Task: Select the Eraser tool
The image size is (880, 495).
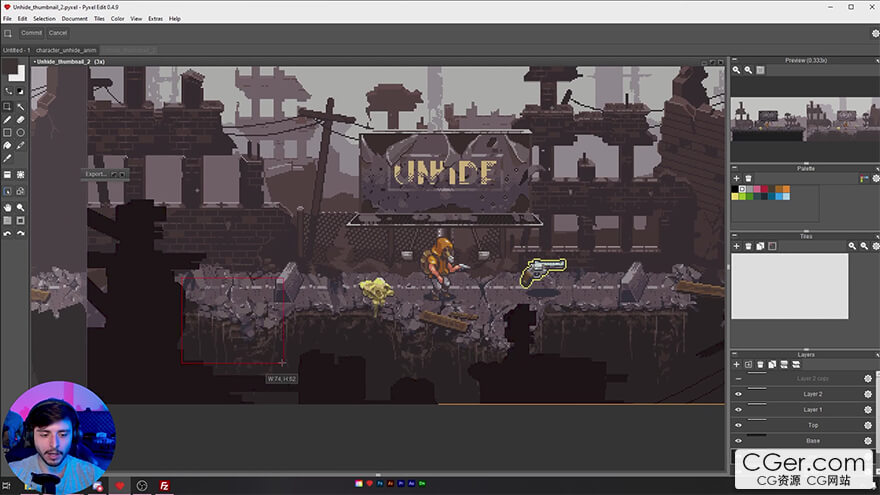Action: click(21, 120)
